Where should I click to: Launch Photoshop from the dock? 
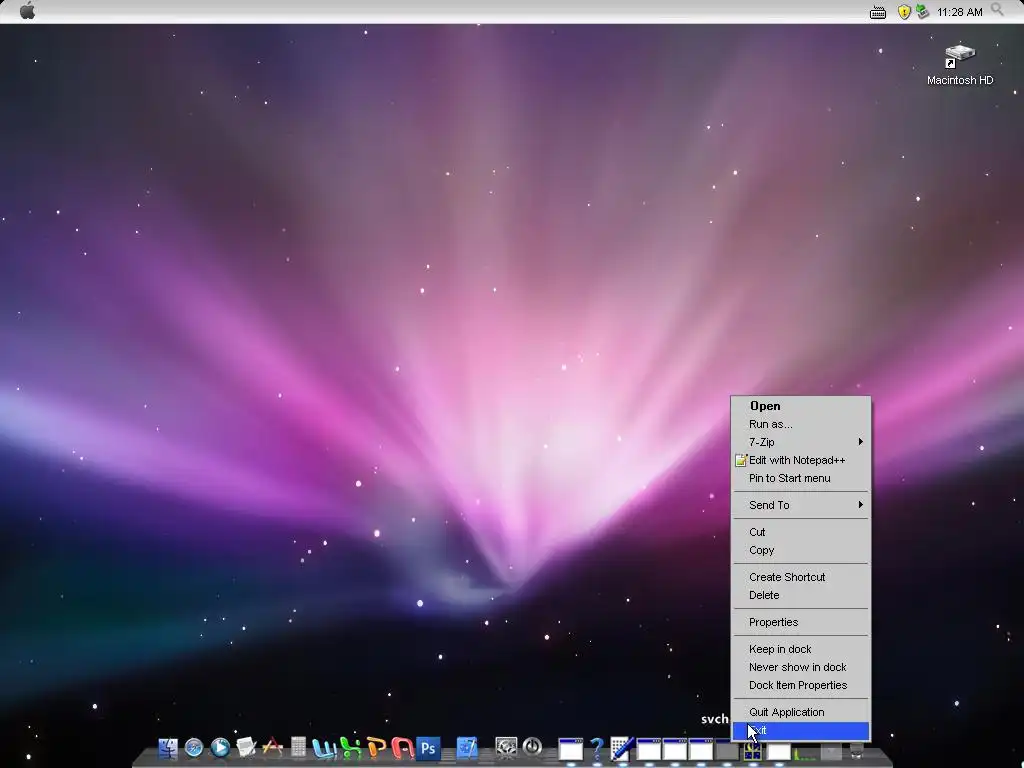pyautogui.click(x=428, y=748)
